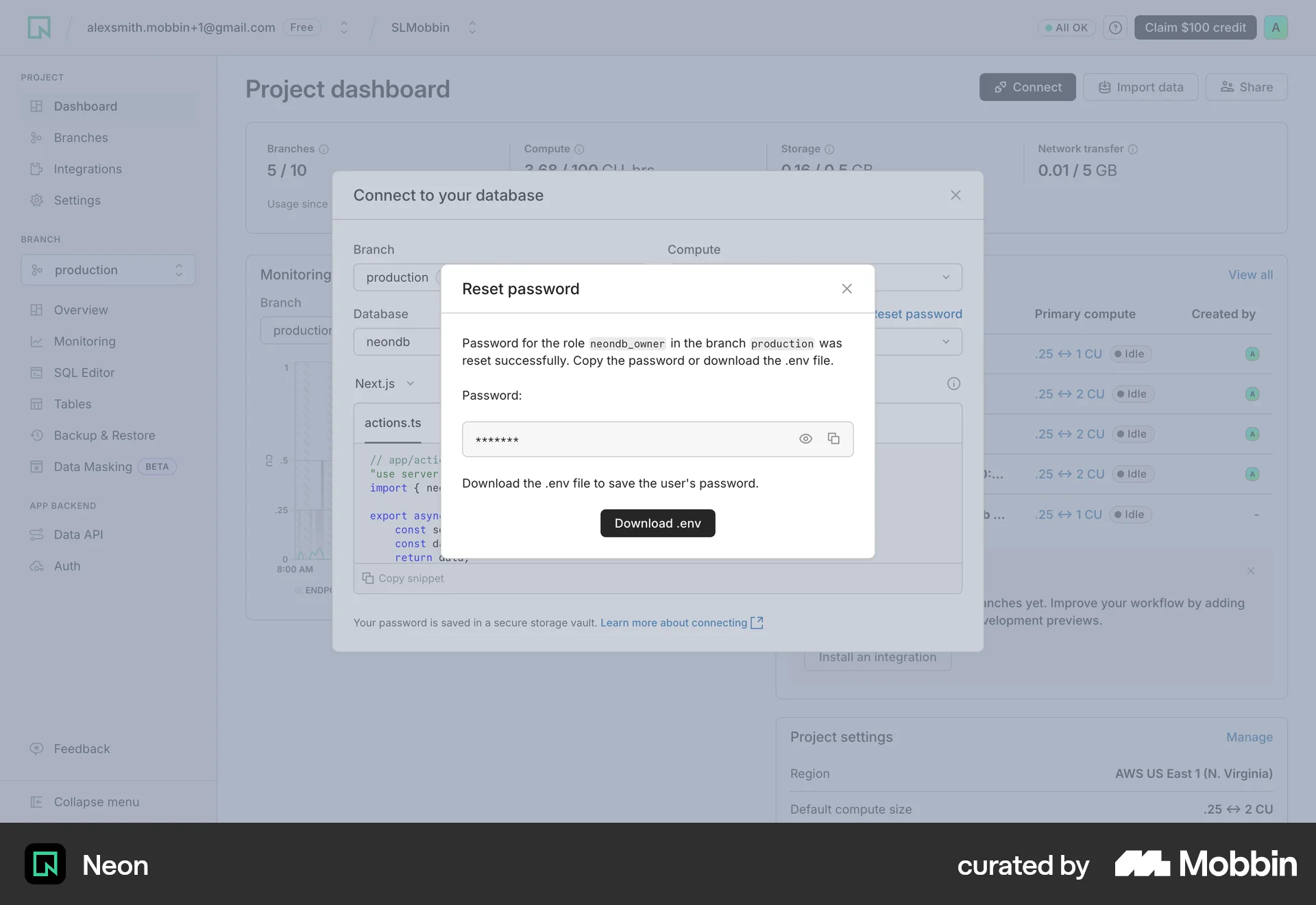
Task: Click the info icon beside Network transfer
Action: 1133,149
